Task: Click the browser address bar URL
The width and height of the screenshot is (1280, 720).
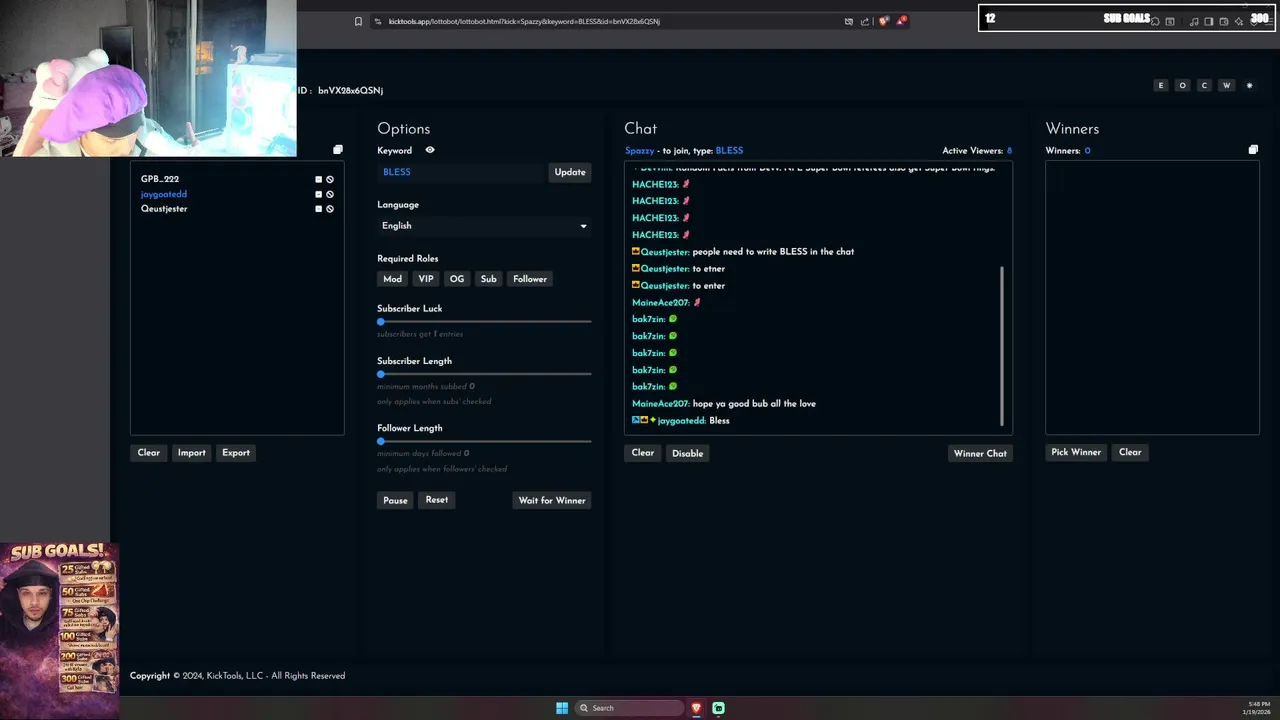Action: pos(523,21)
